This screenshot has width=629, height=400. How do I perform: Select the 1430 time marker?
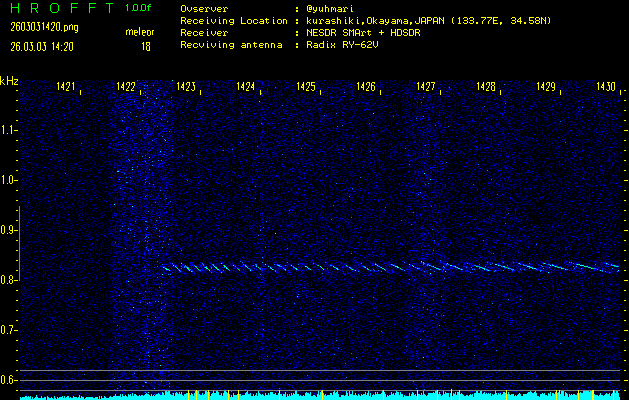(x=606, y=87)
